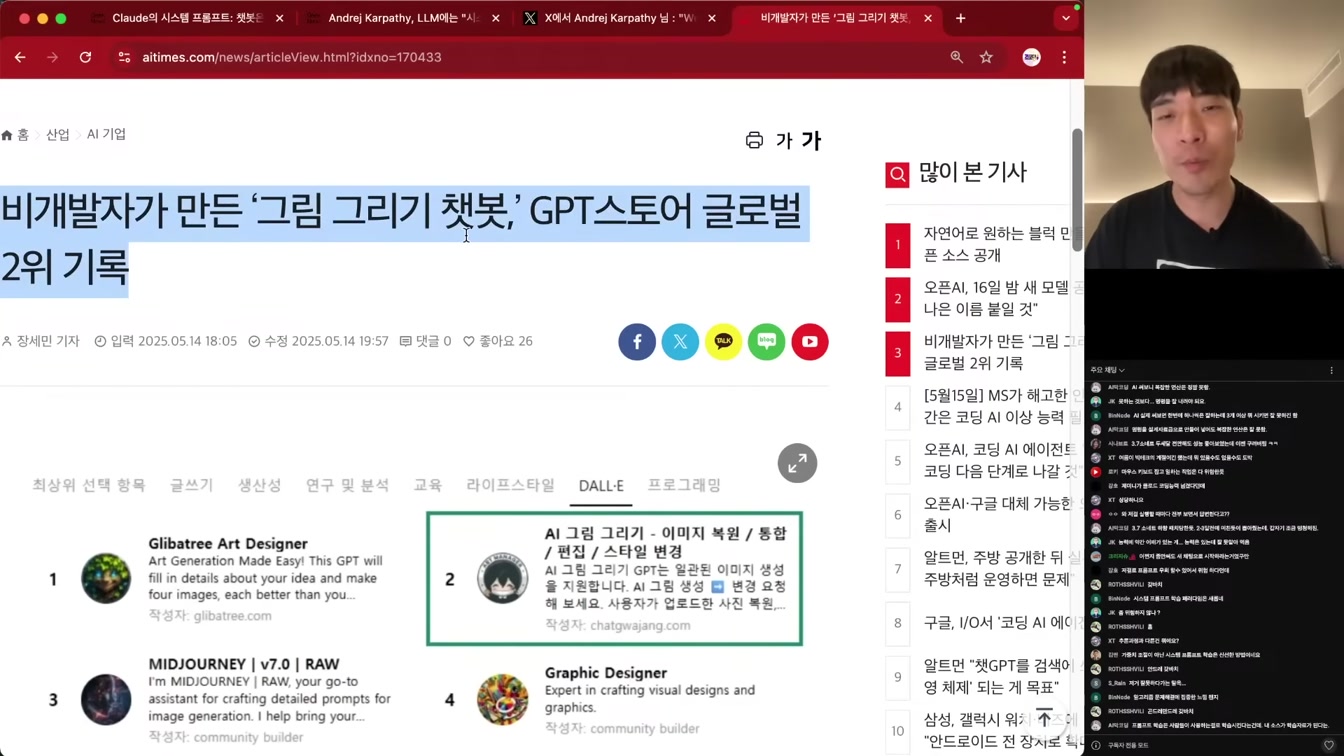Image resolution: width=1344 pixels, height=756 pixels.
Task: Close the X에서 Andrej Karpathy 님 tab
Action: [x=711, y=18]
